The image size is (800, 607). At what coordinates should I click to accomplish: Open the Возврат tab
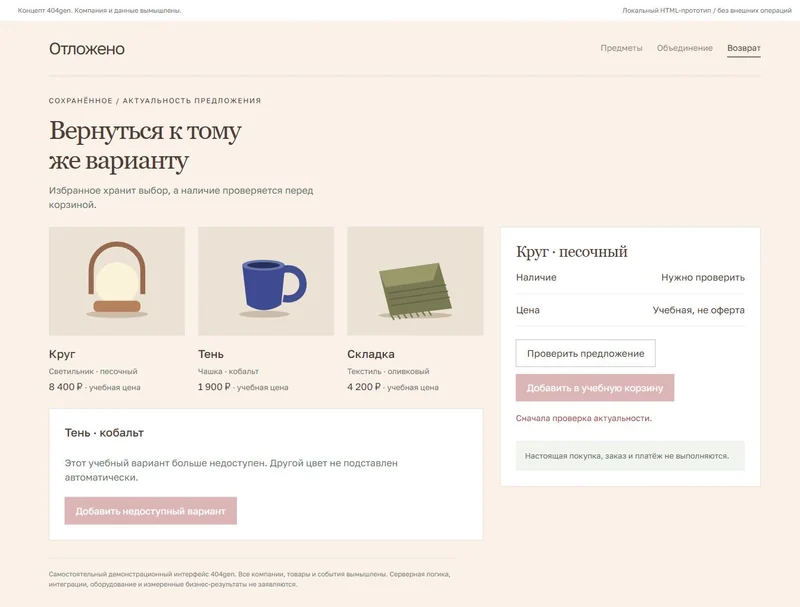(x=743, y=48)
